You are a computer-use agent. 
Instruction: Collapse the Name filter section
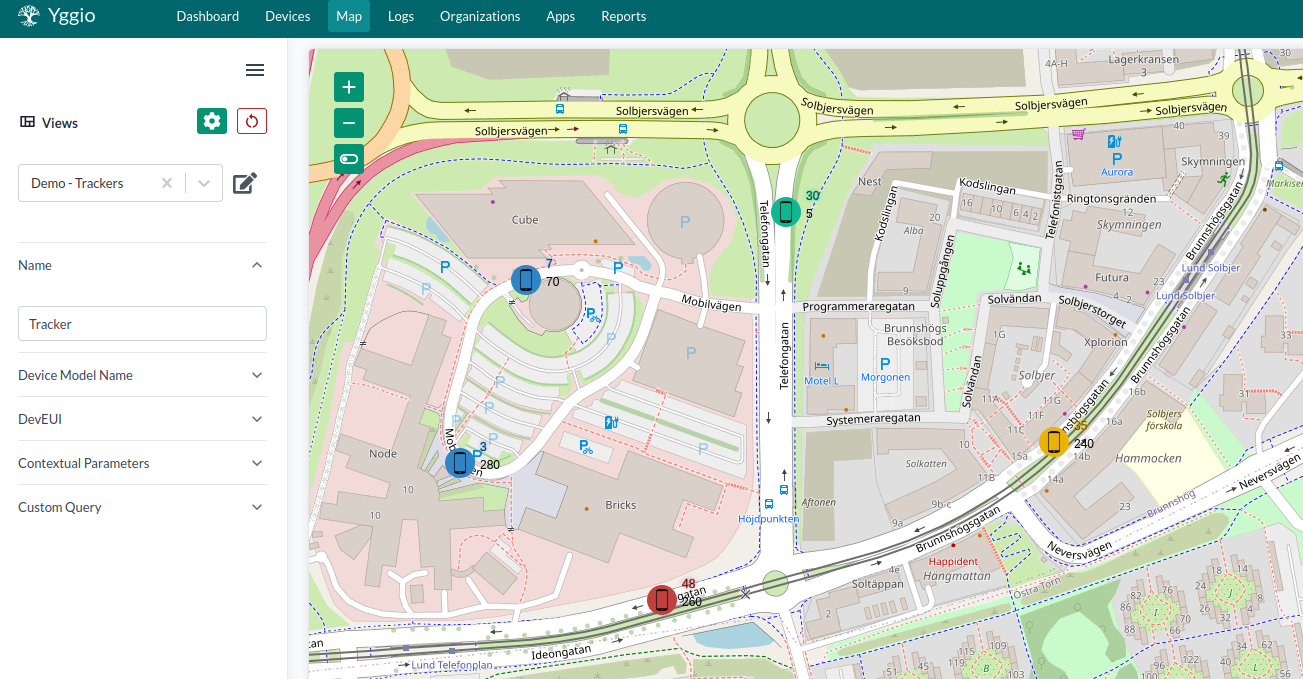click(257, 265)
